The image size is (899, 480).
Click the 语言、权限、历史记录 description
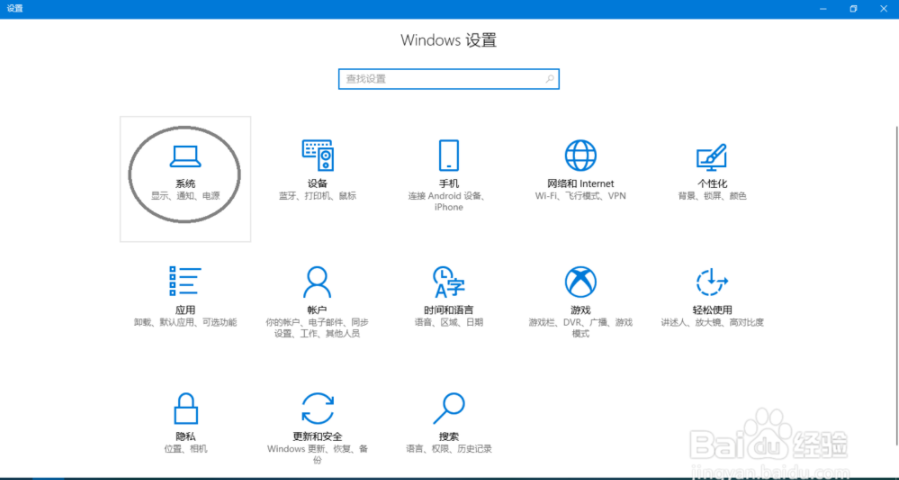click(x=448, y=448)
